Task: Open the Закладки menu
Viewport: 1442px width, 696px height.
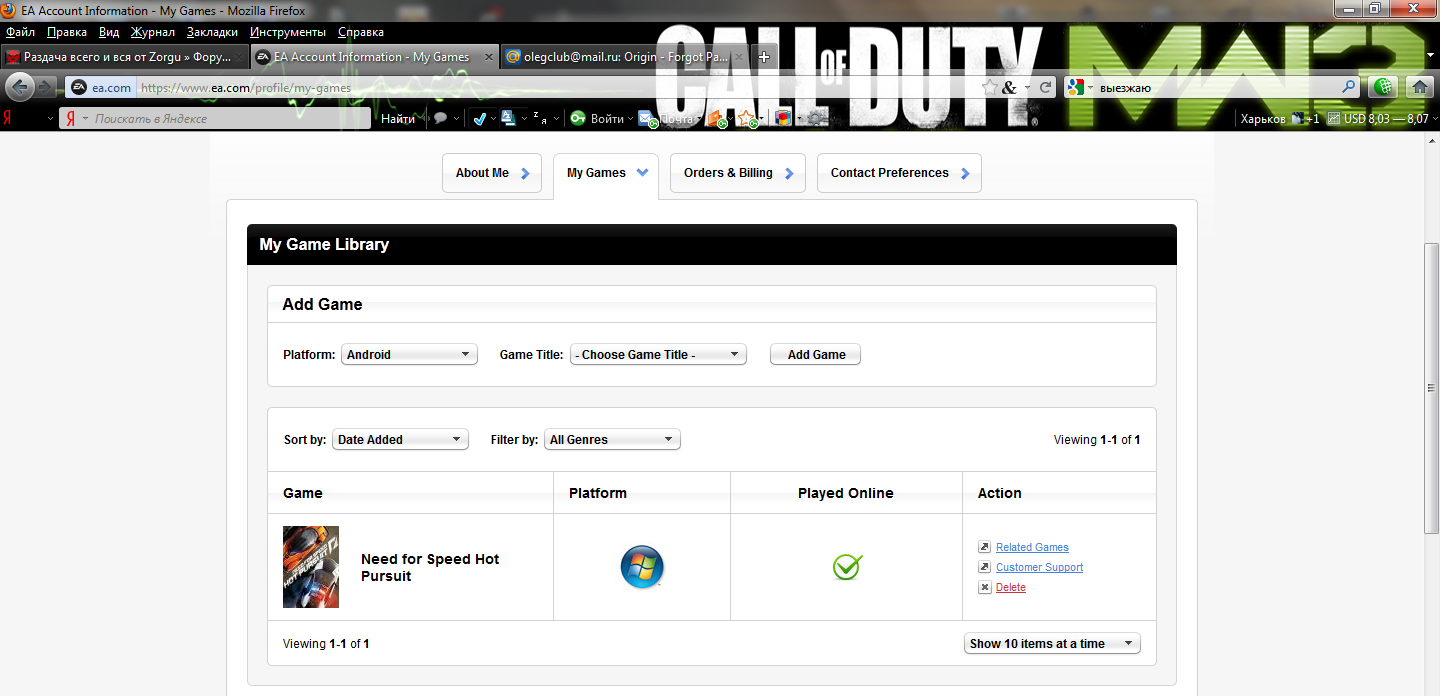Action: (212, 32)
